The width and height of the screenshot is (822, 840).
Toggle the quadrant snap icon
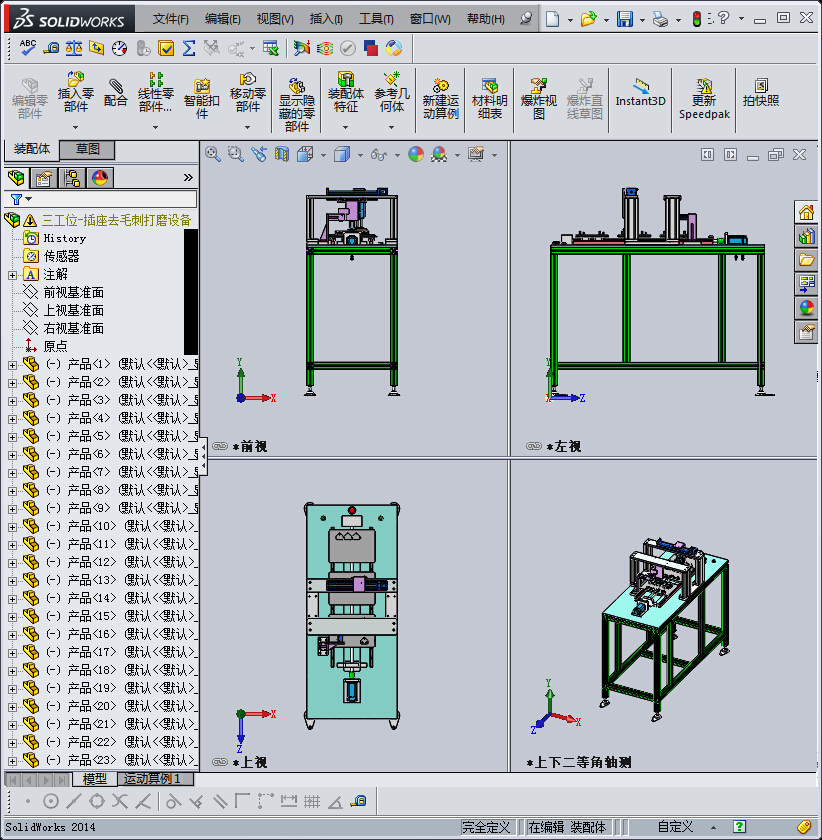[97, 801]
